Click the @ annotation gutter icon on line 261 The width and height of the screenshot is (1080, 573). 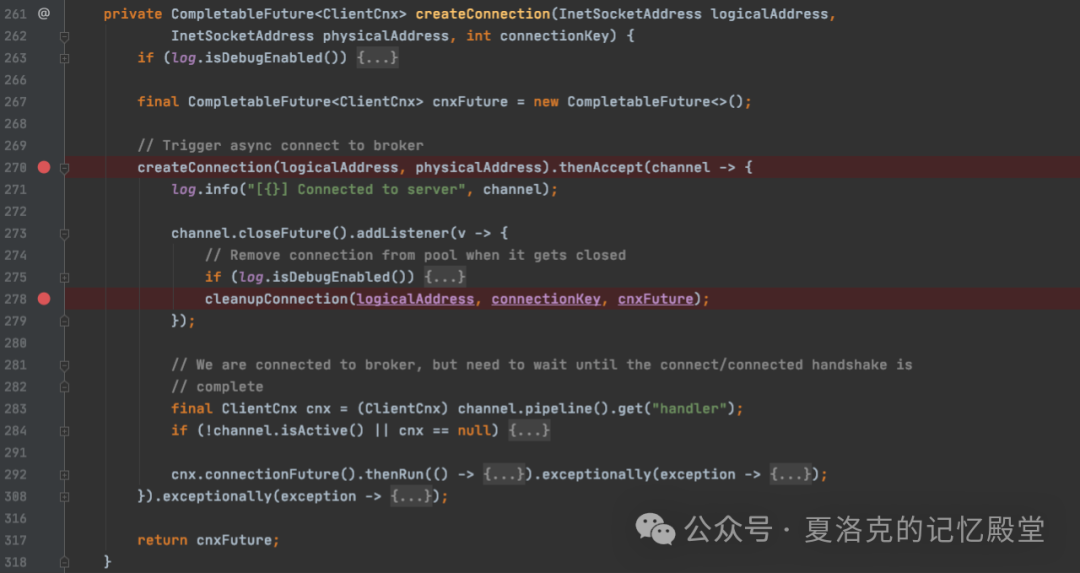[x=43, y=14]
